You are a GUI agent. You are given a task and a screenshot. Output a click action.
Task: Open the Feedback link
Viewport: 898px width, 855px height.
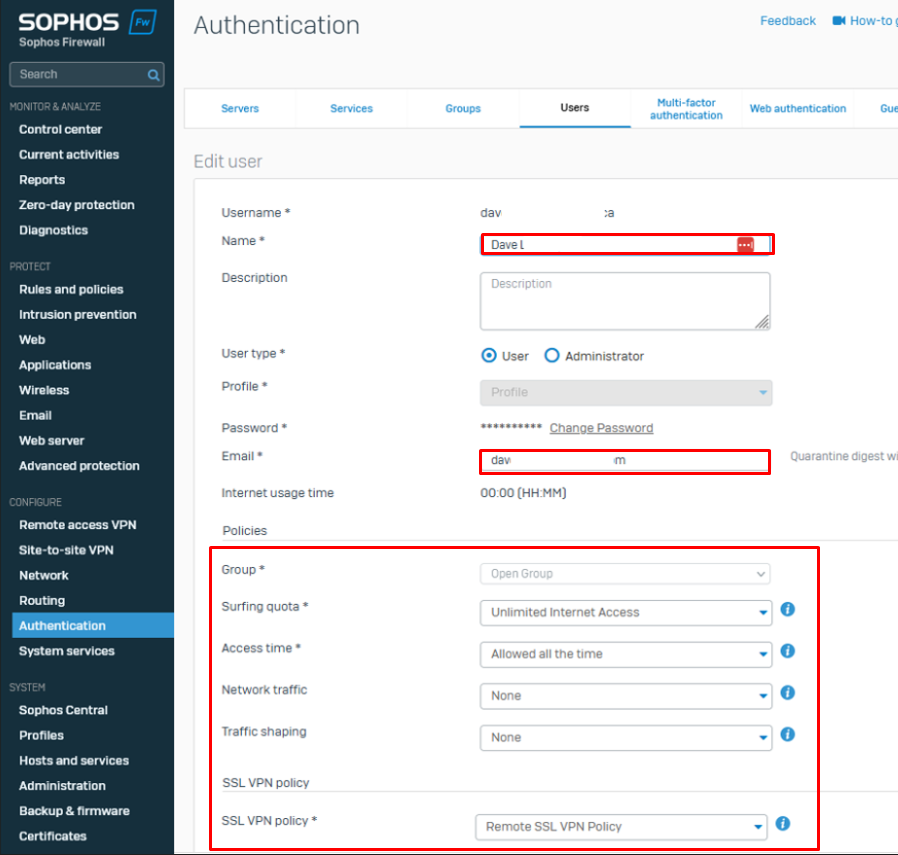point(788,21)
